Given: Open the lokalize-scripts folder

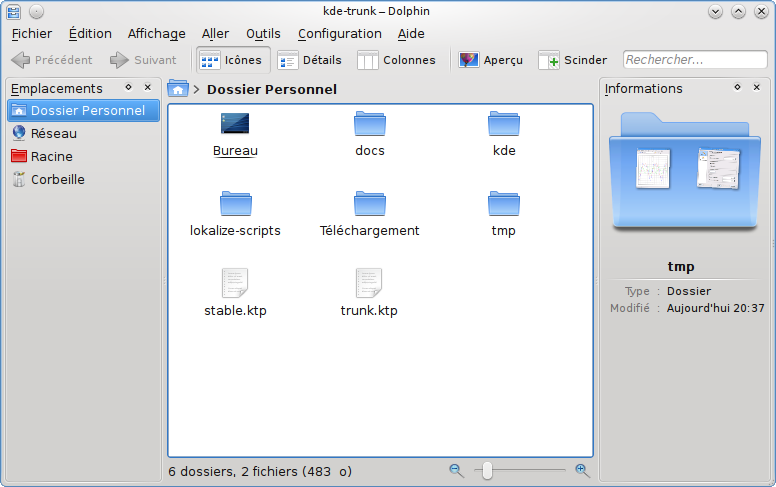Looking at the screenshot, I should point(235,204).
